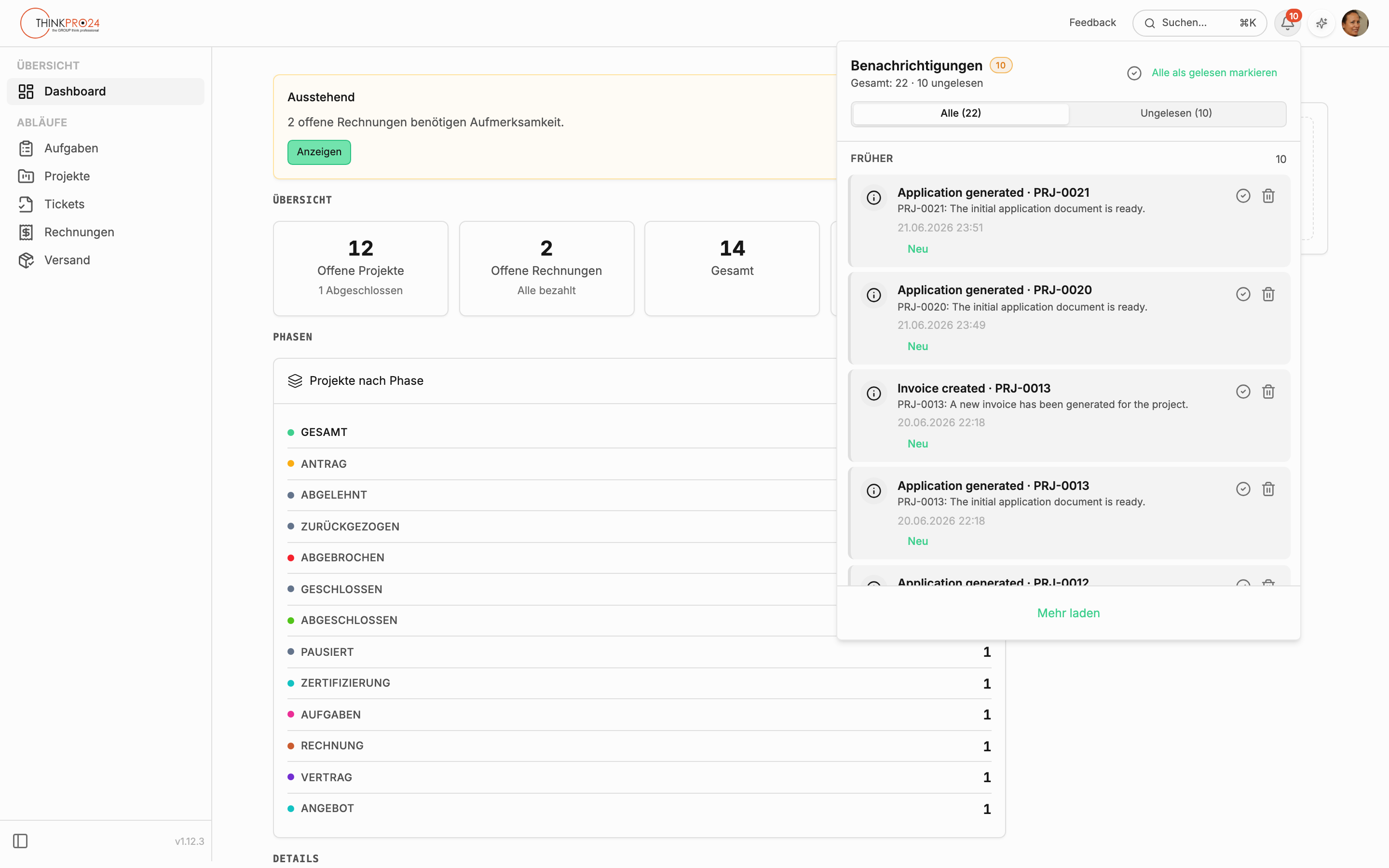1389x868 pixels.
Task: Click the ThinkPro24 logo
Action: coord(60,23)
